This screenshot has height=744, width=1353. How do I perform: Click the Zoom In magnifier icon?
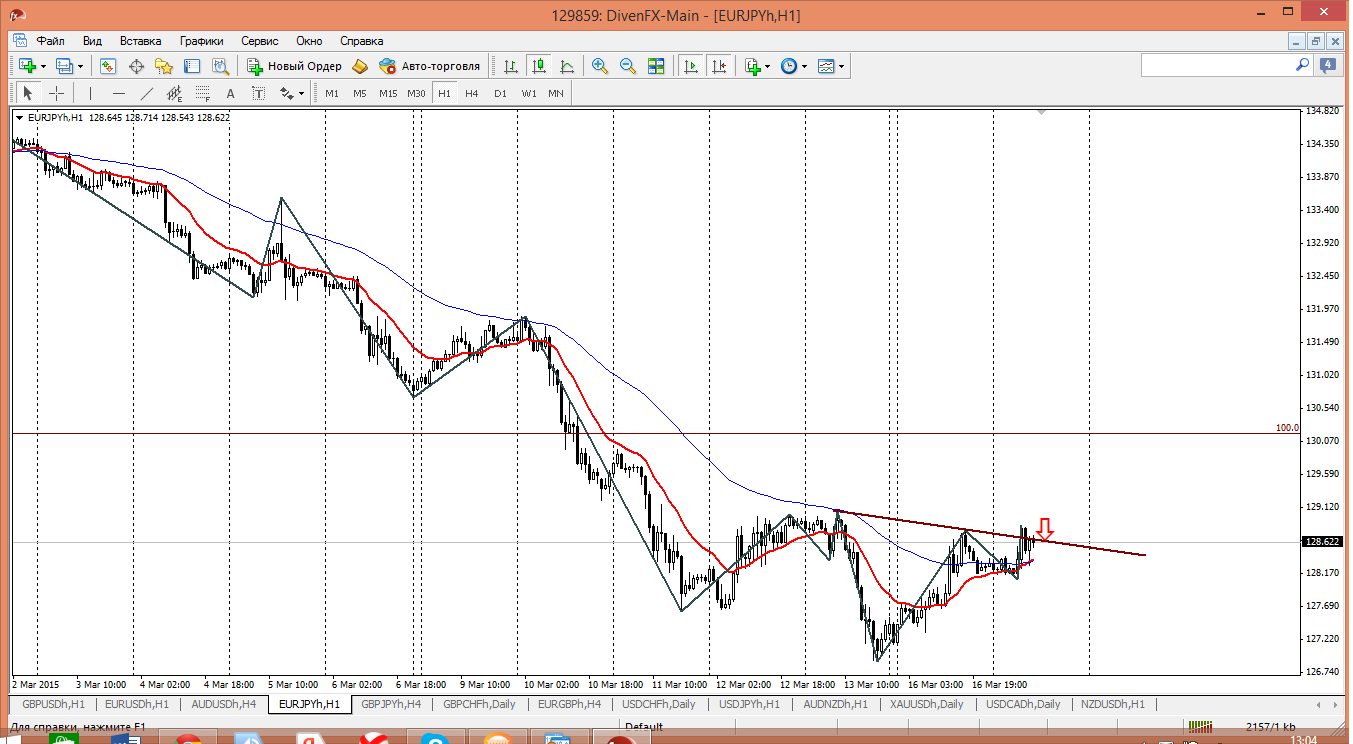[x=600, y=66]
